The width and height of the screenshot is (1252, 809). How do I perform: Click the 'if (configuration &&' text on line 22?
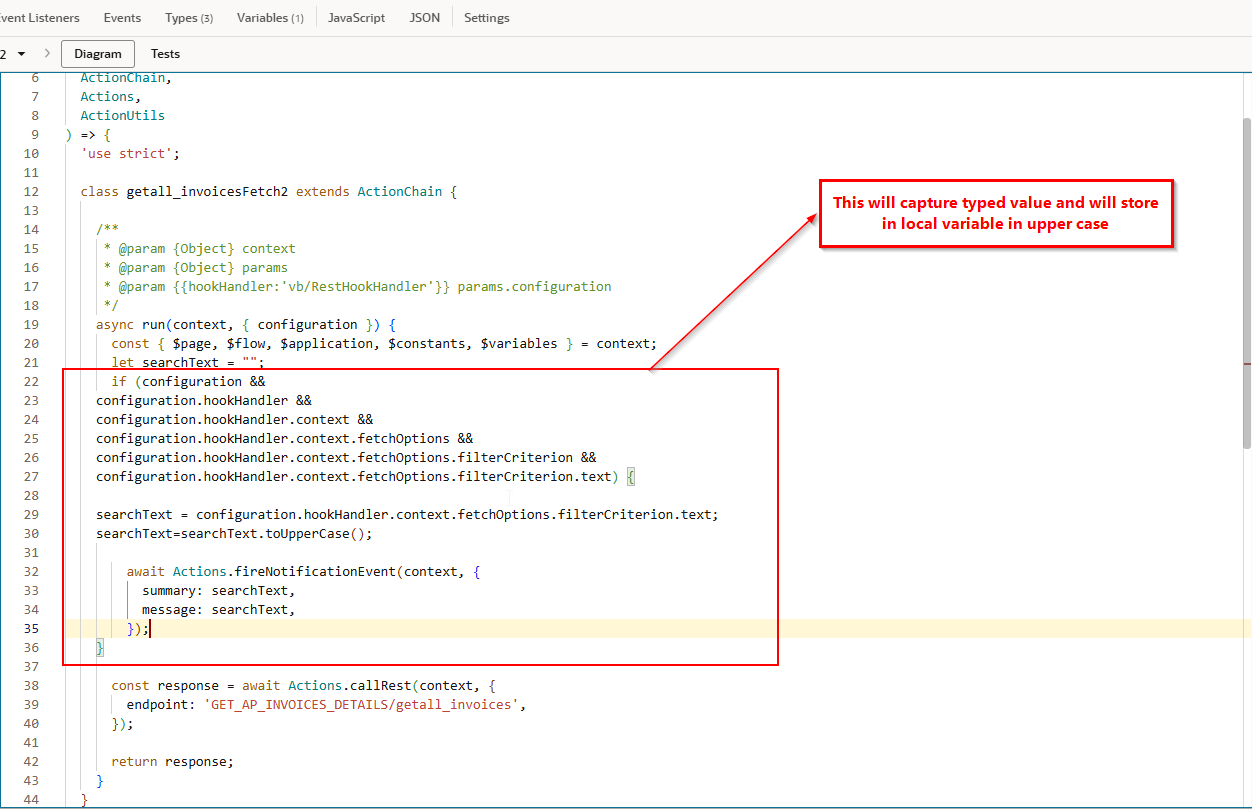188,381
